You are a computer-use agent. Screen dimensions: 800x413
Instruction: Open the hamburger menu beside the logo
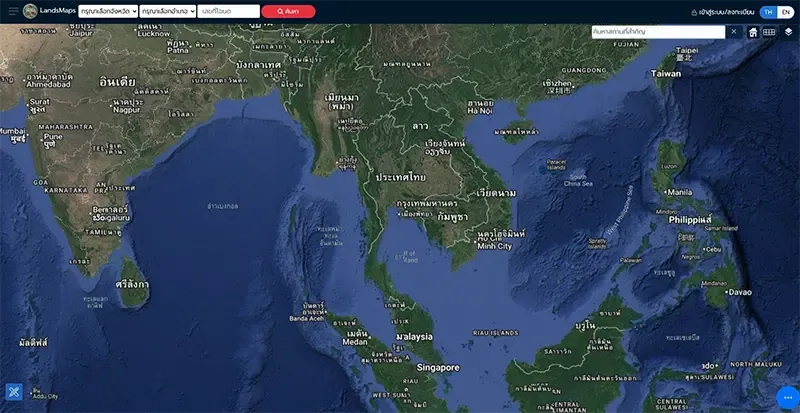point(13,11)
